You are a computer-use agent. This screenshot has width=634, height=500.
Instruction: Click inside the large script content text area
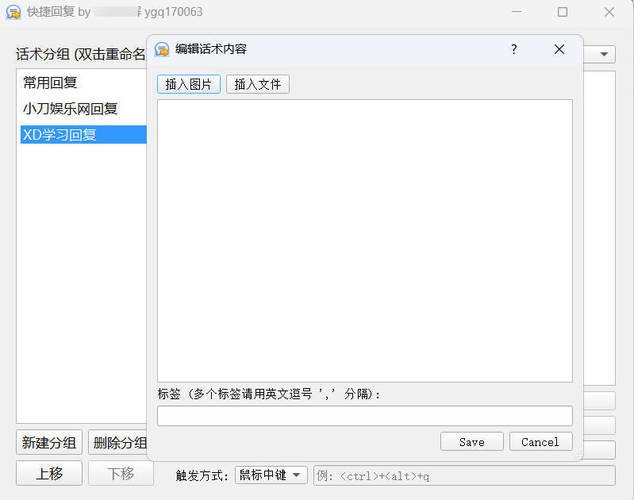pyautogui.click(x=364, y=240)
